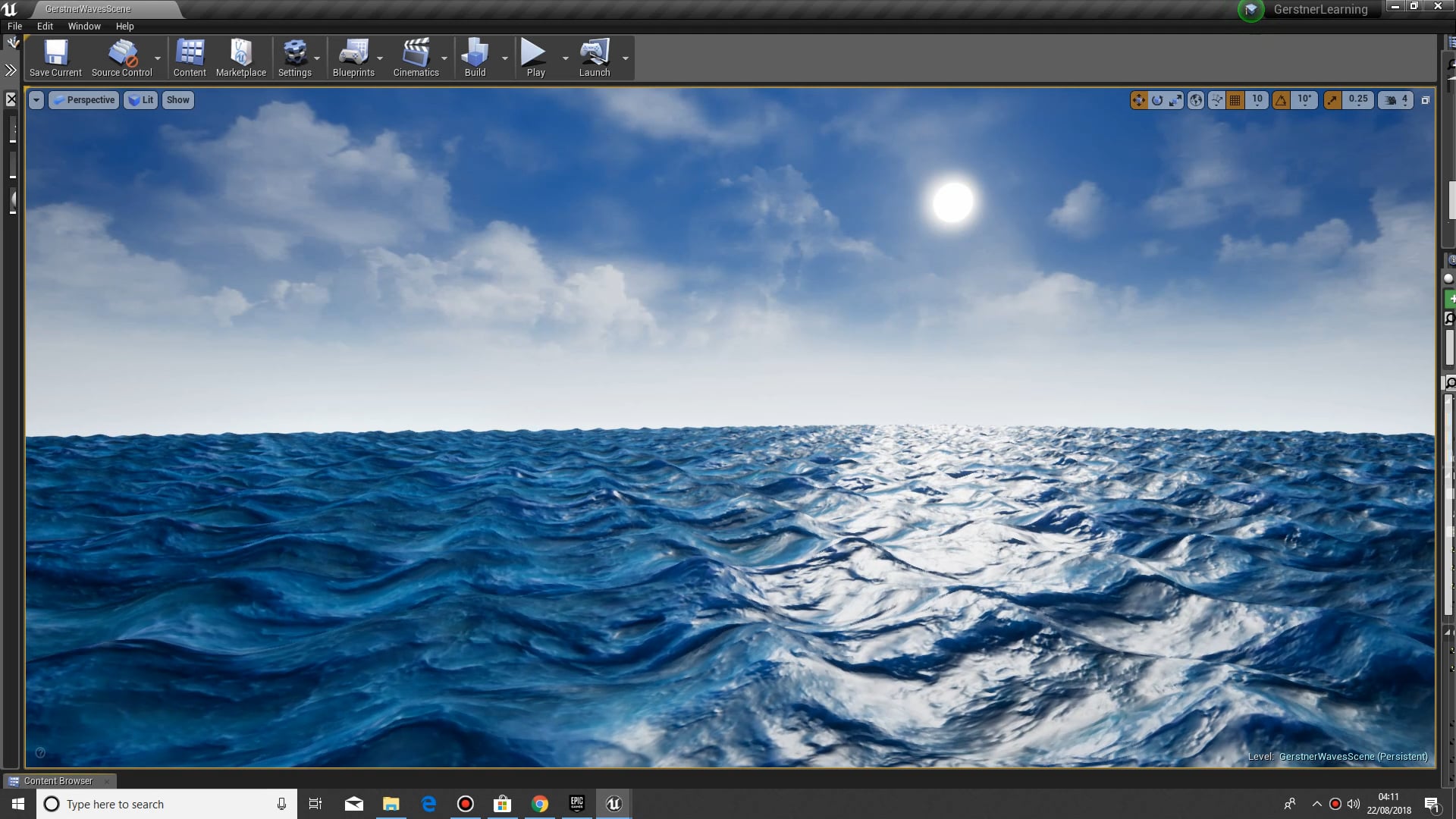1456x819 pixels.
Task: Open Task View from taskbar
Action: point(315,804)
